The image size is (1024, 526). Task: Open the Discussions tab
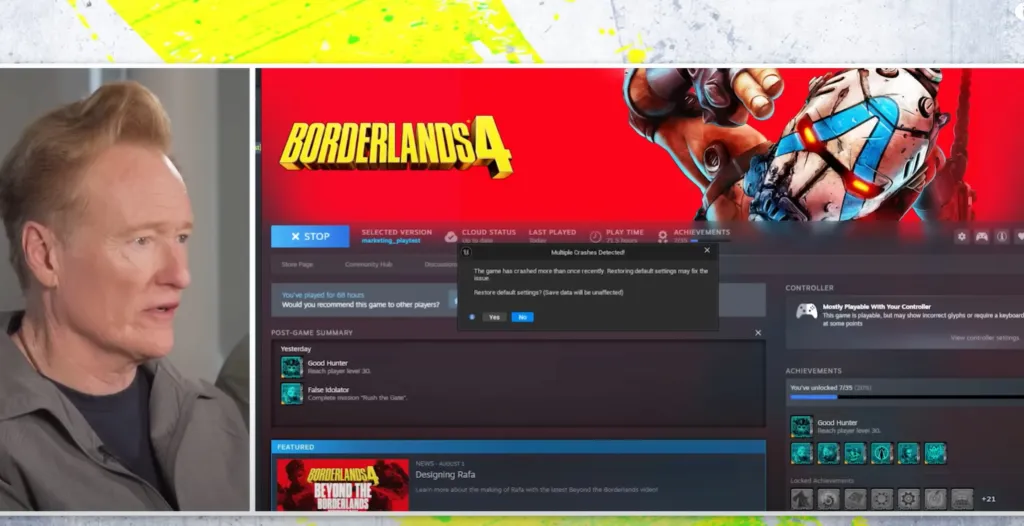click(x=441, y=265)
